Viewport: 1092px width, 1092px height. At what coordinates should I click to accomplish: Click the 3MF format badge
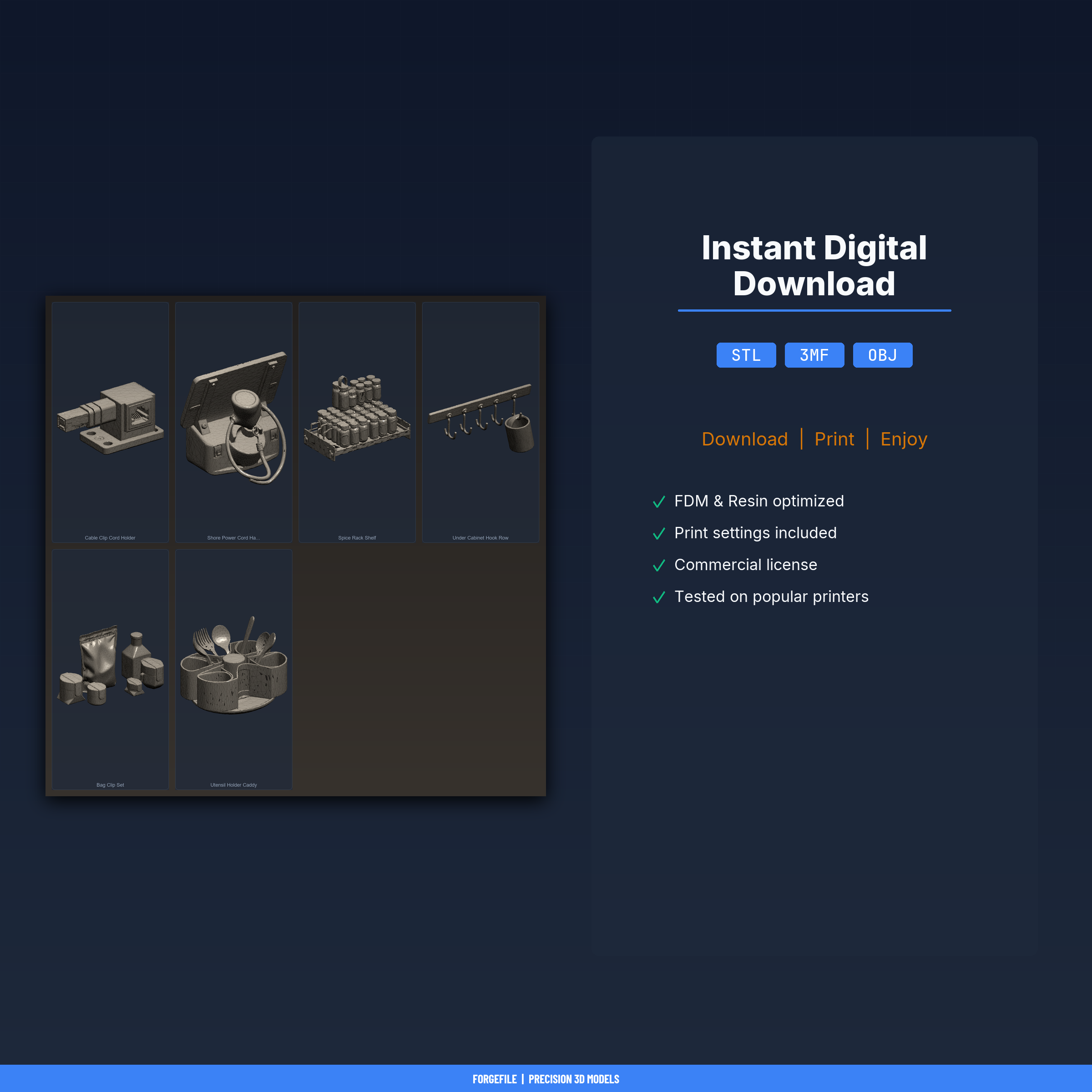pos(814,355)
